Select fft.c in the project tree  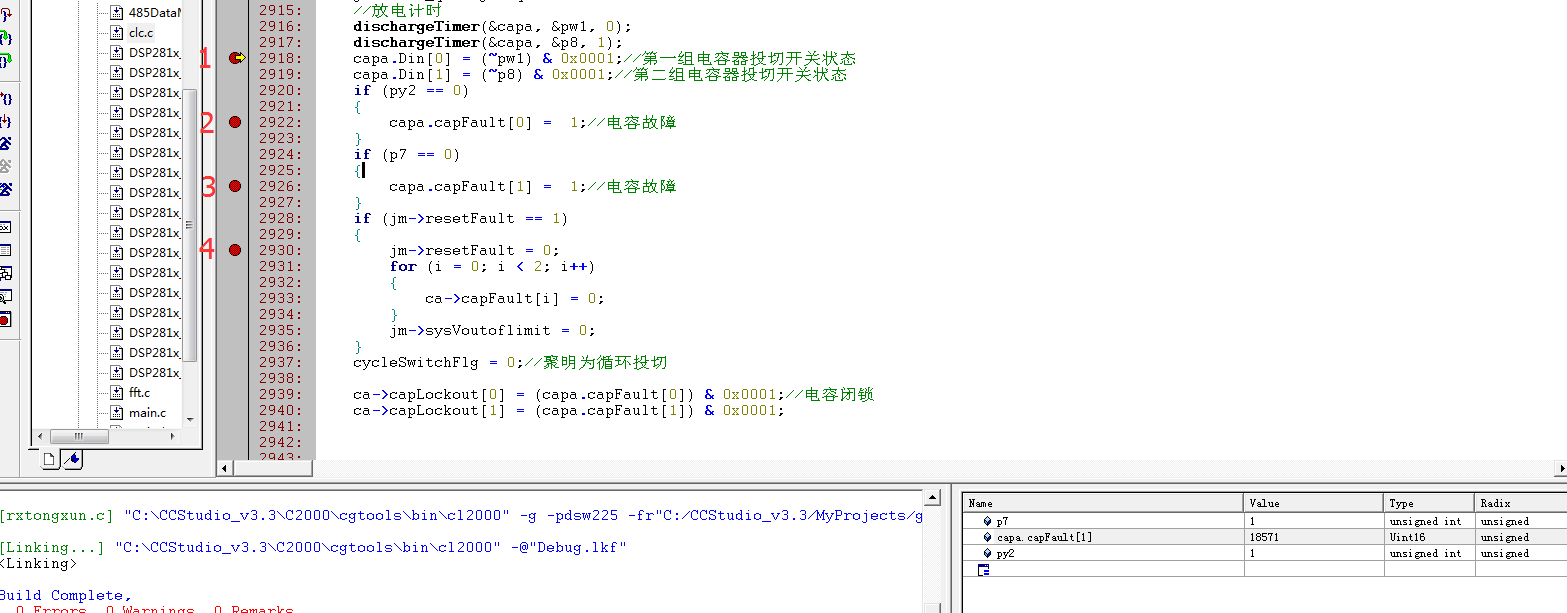tap(139, 393)
